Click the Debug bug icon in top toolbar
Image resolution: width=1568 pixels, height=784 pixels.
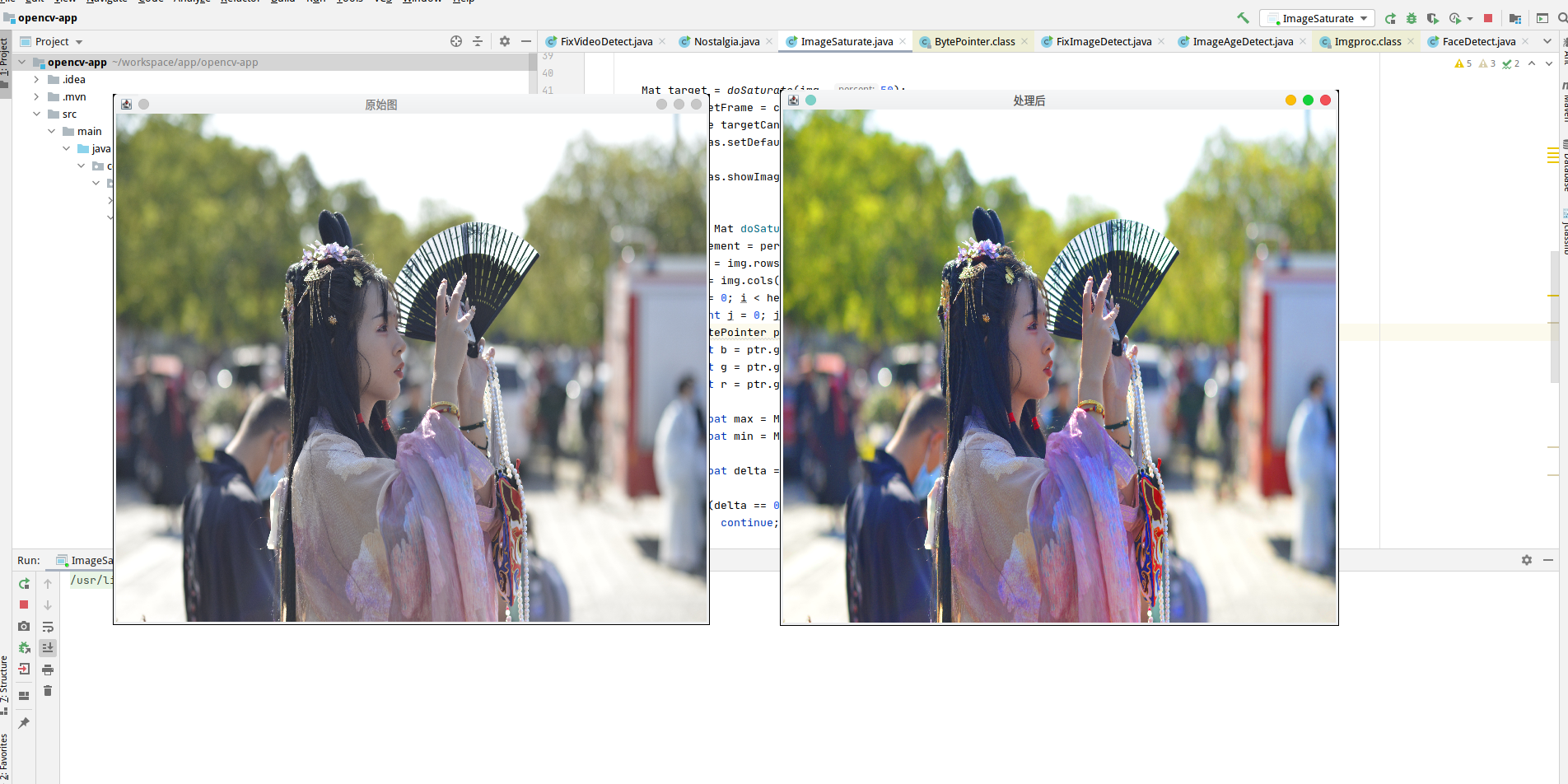click(1412, 18)
